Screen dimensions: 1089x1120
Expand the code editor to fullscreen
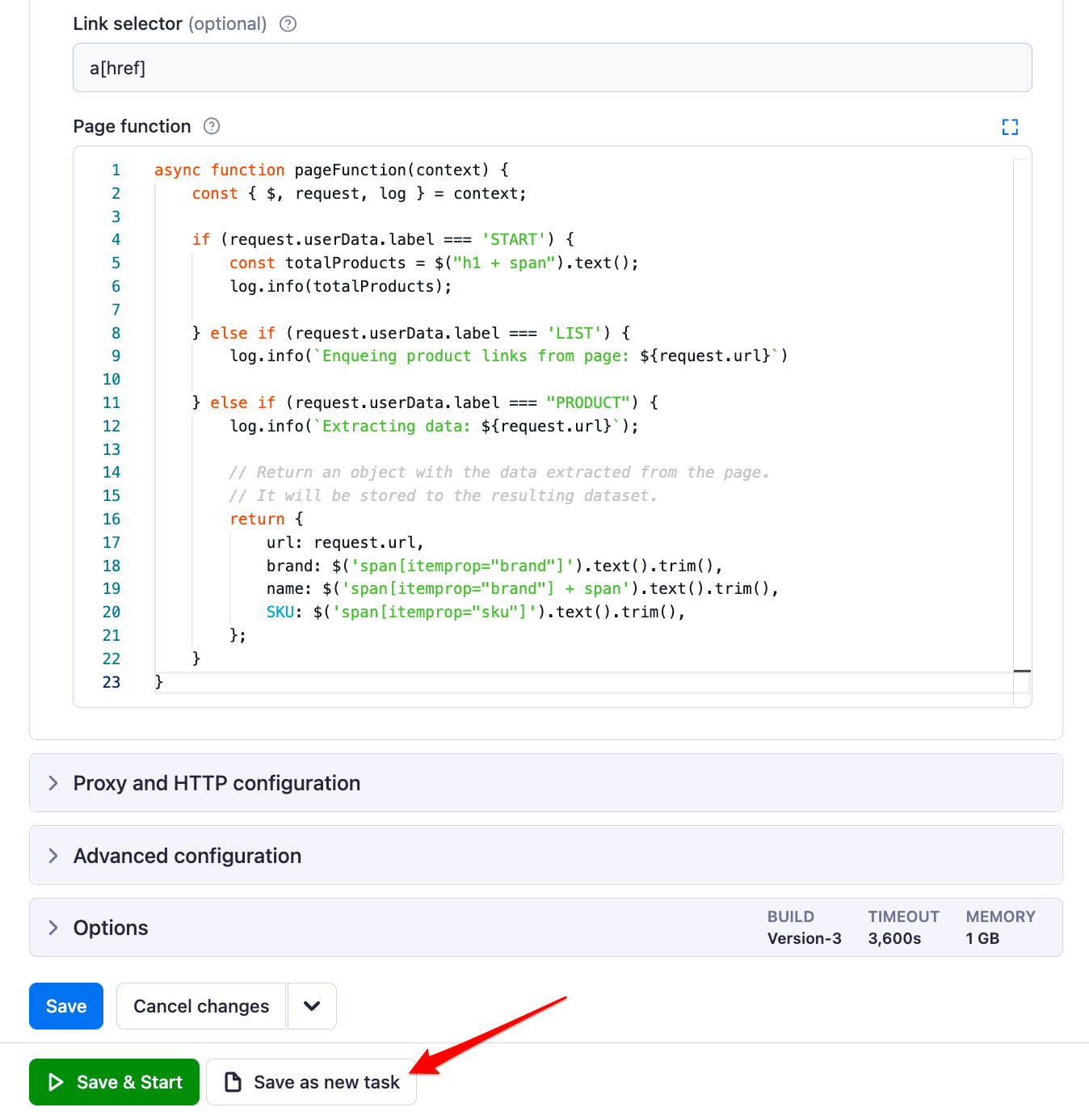pyautogui.click(x=1009, y=127)
